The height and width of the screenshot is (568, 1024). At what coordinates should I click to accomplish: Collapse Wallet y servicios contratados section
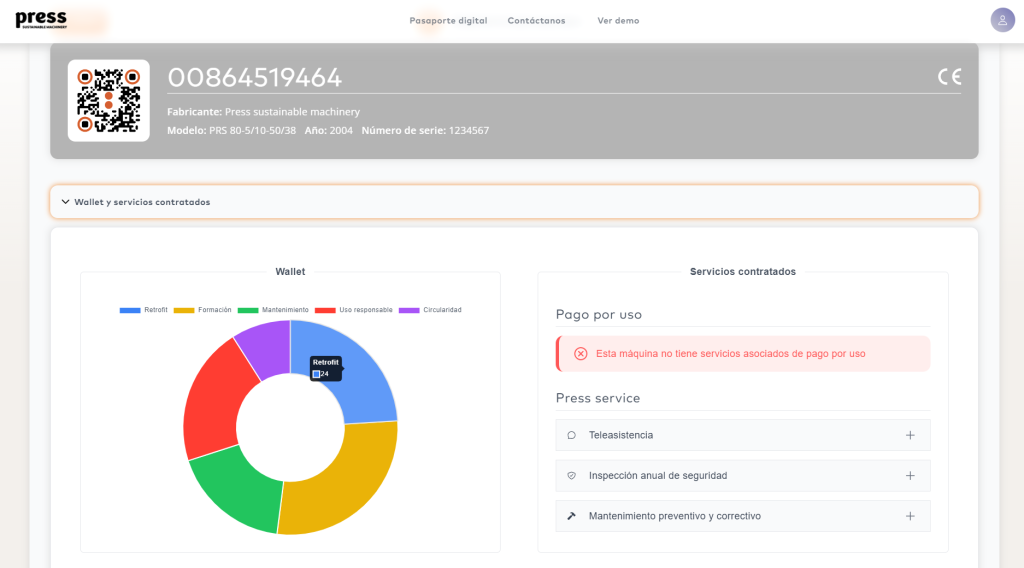click(515, 202)
